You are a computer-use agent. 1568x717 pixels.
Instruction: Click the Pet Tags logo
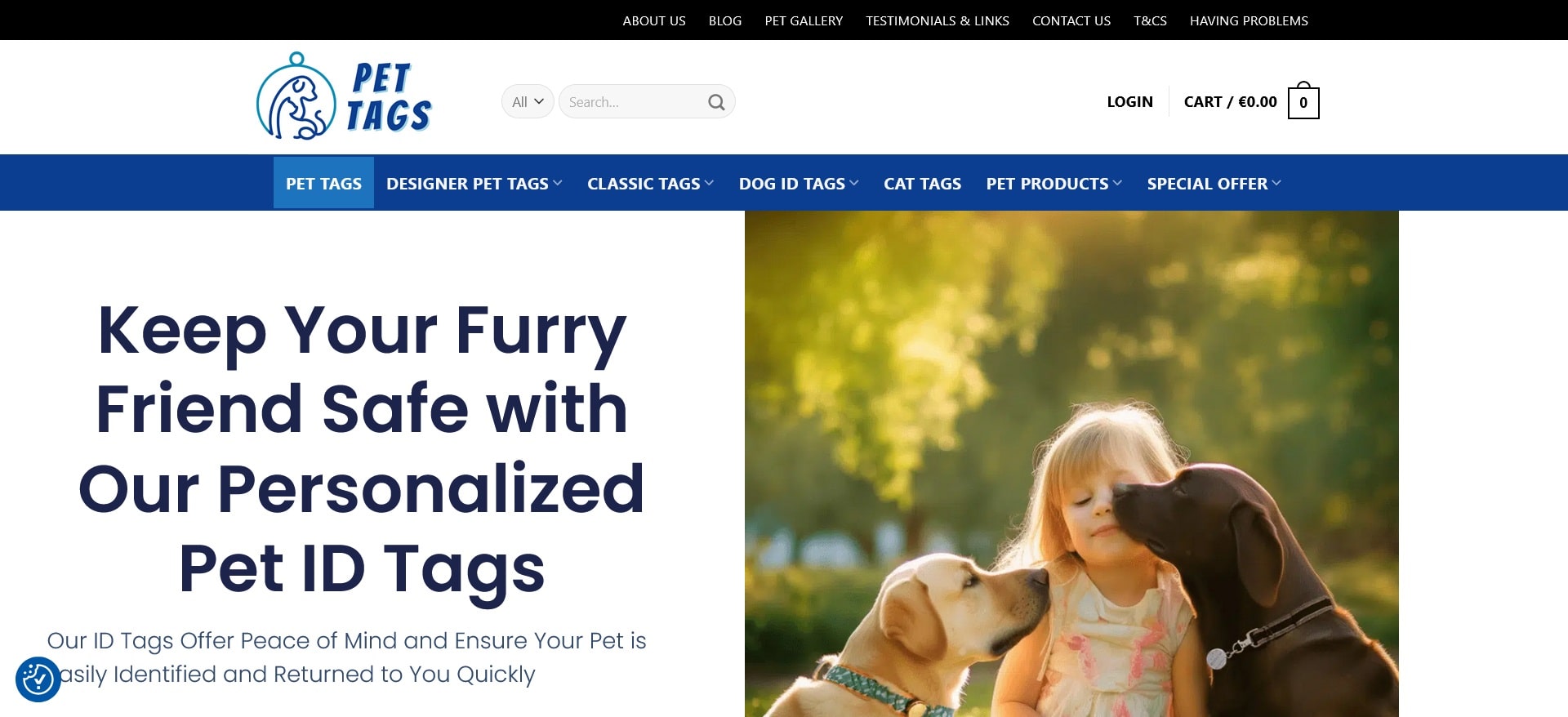pos(344,96)
